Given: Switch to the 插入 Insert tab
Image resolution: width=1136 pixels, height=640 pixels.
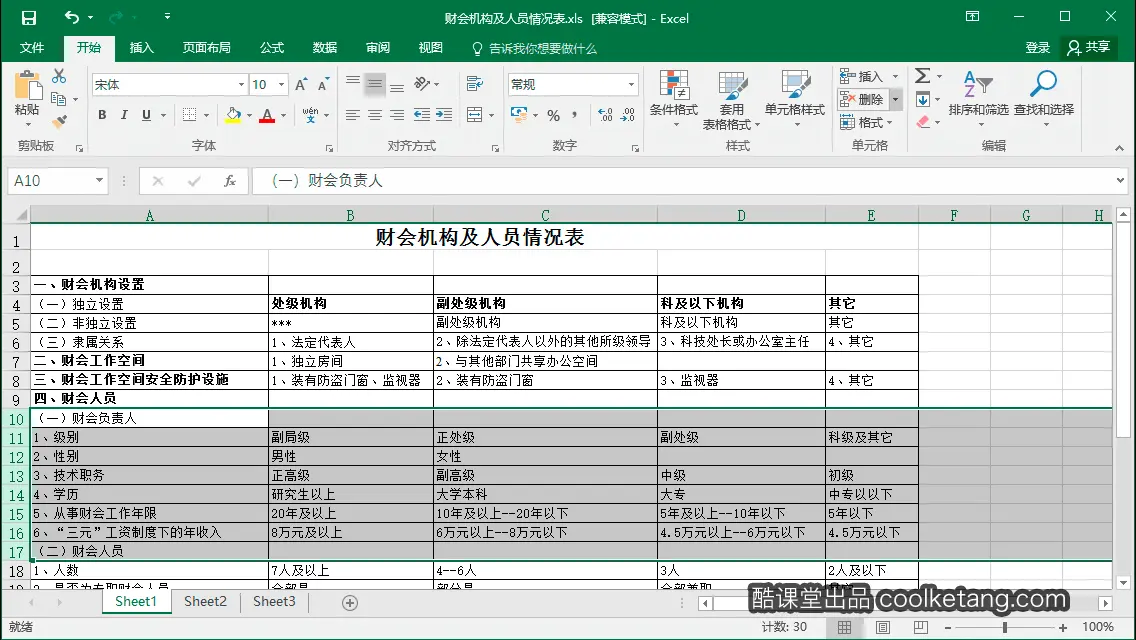Looking at the screenshot, I should [x=141, y=48].
